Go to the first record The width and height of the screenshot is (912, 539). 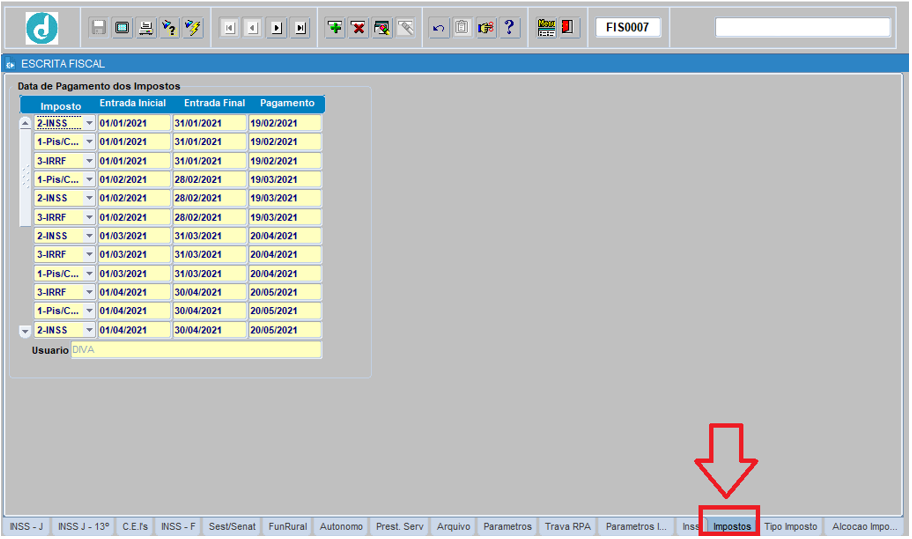click(x=229, y=28)
